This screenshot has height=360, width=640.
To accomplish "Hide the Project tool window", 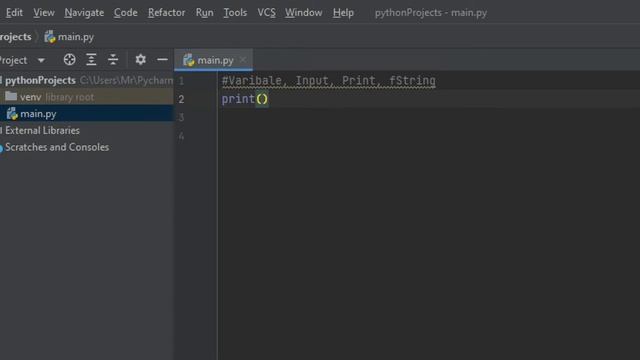I will click(162, 60).
